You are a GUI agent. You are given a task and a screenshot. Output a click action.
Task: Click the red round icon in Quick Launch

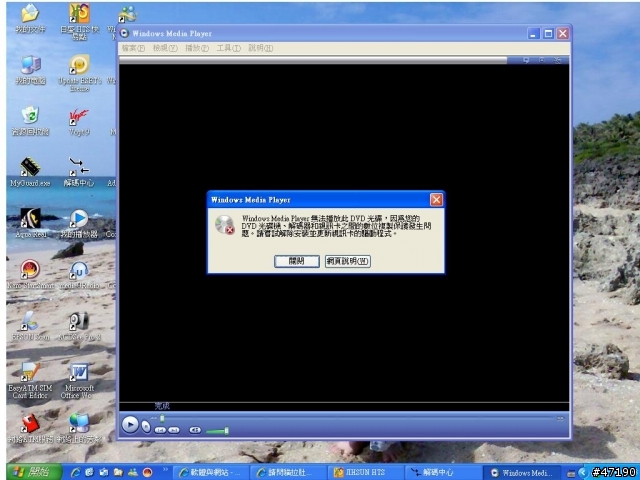pos(147,473)
